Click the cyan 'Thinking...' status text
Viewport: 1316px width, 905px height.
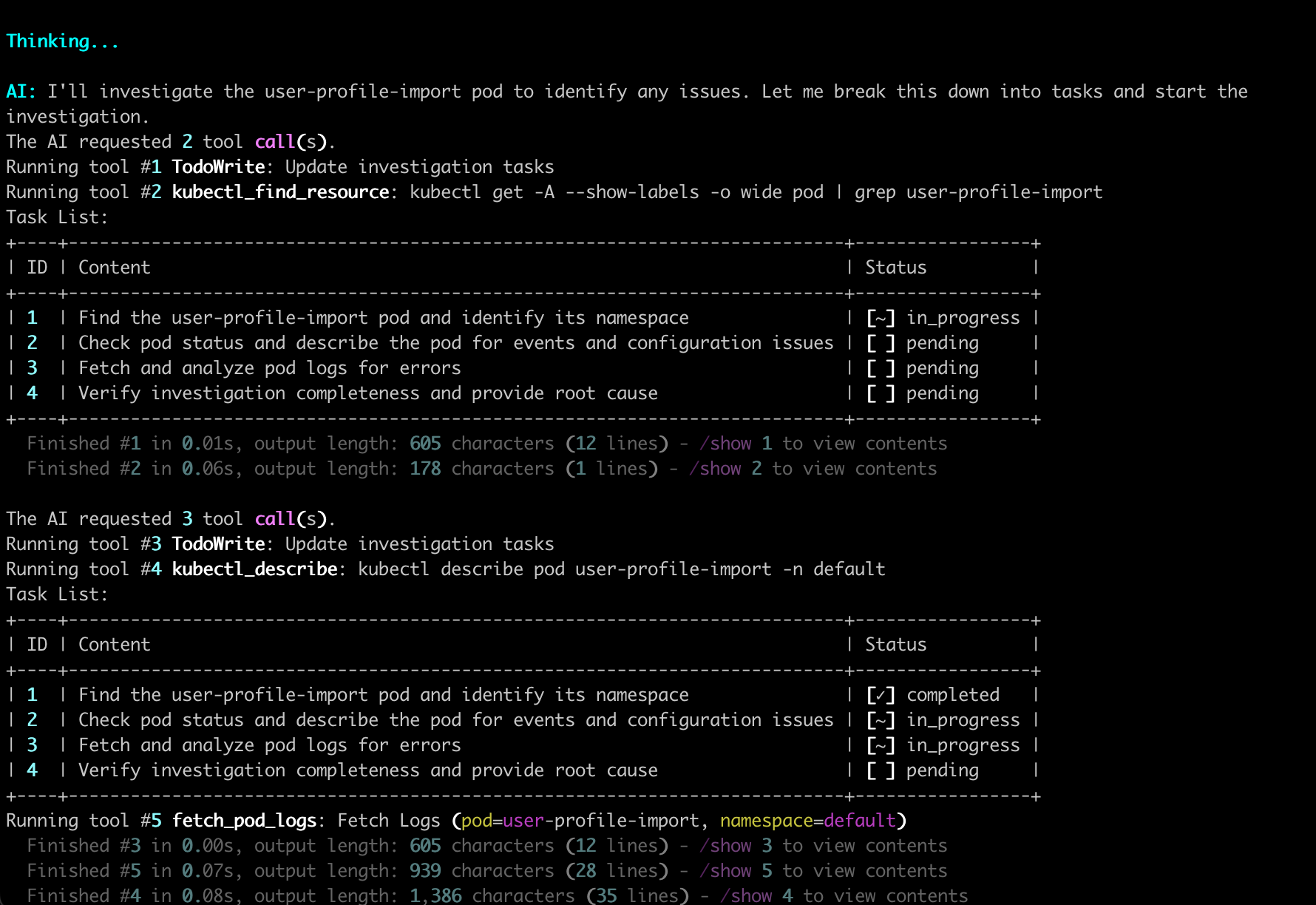pyautogui.click(x=62, y=41)
